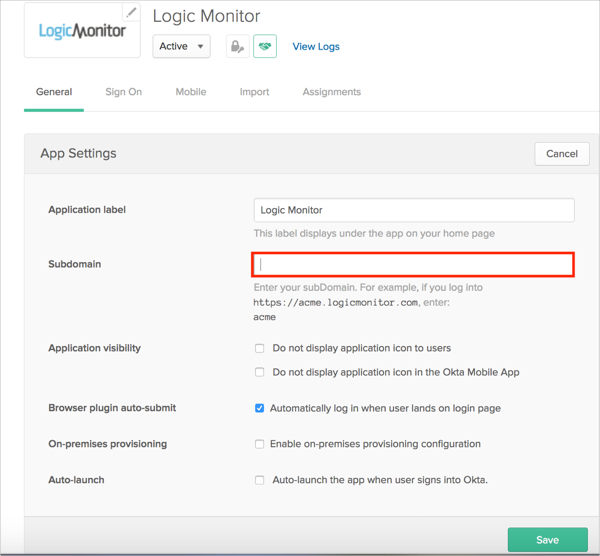This screenshot has width=600, height=556.
Task: Check 'Do not display application icon to users'
Action: point(260,349)
